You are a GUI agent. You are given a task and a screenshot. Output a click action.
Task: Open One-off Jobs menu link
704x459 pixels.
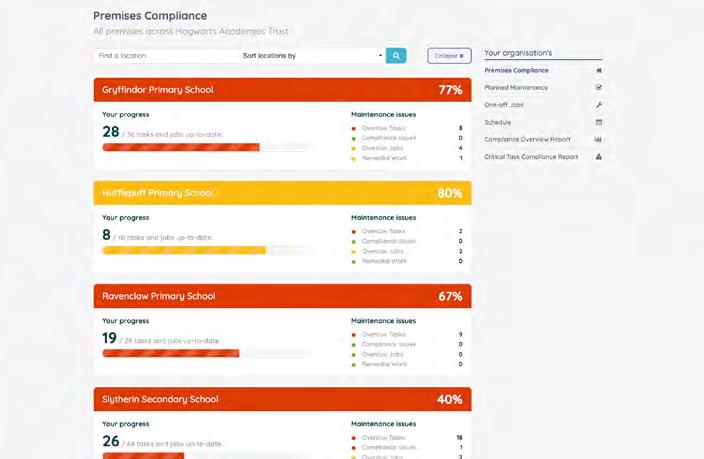click(x=504, y=105)
